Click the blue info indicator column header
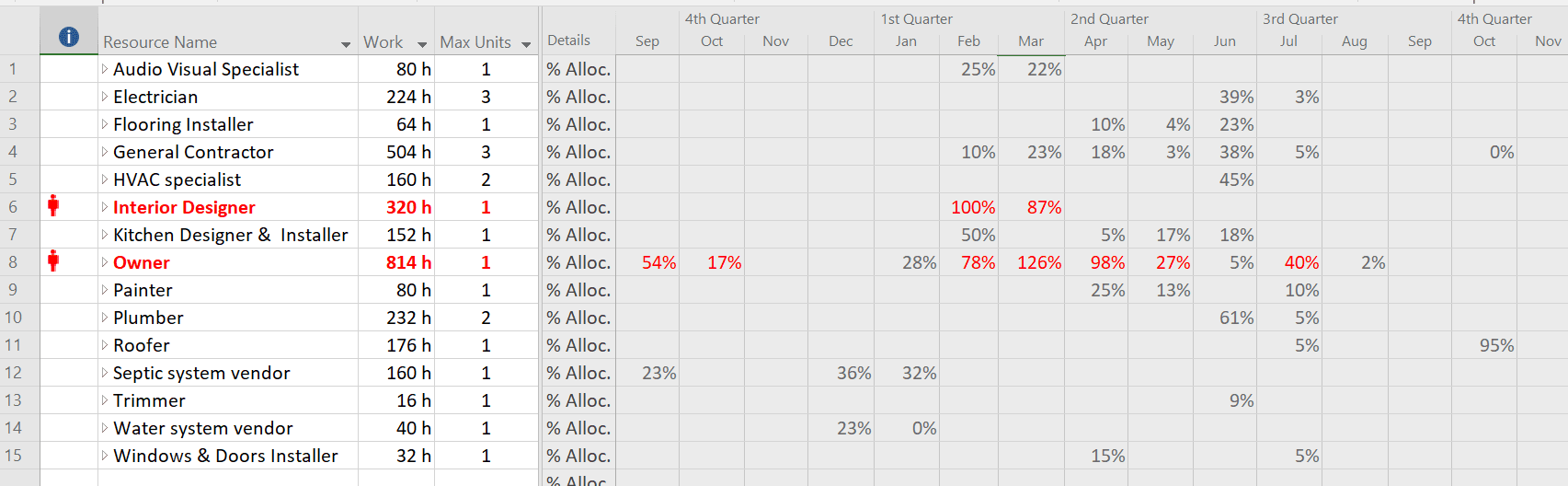The height and width of the screenshot is (486, 1568). 69,37
